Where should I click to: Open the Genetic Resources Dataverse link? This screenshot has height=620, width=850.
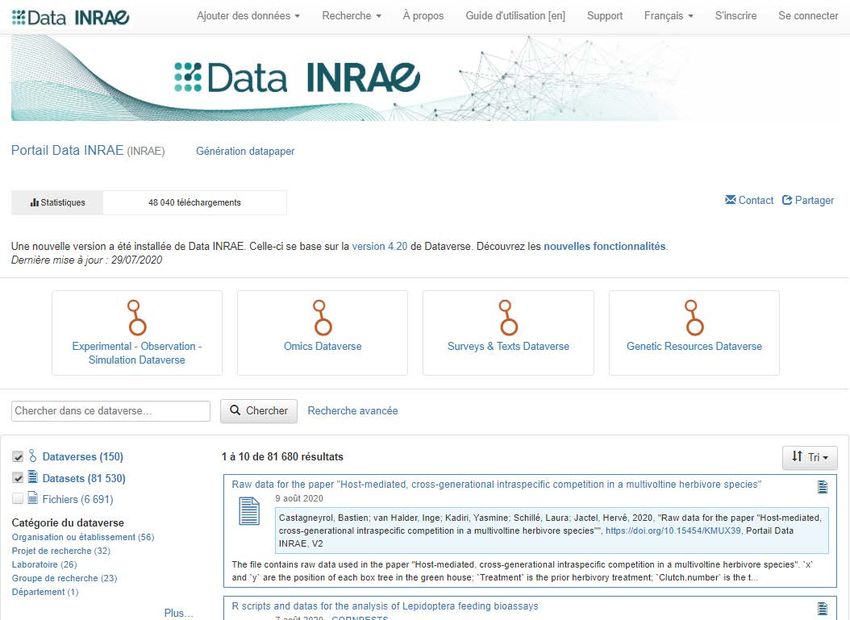tap(694, 346)
